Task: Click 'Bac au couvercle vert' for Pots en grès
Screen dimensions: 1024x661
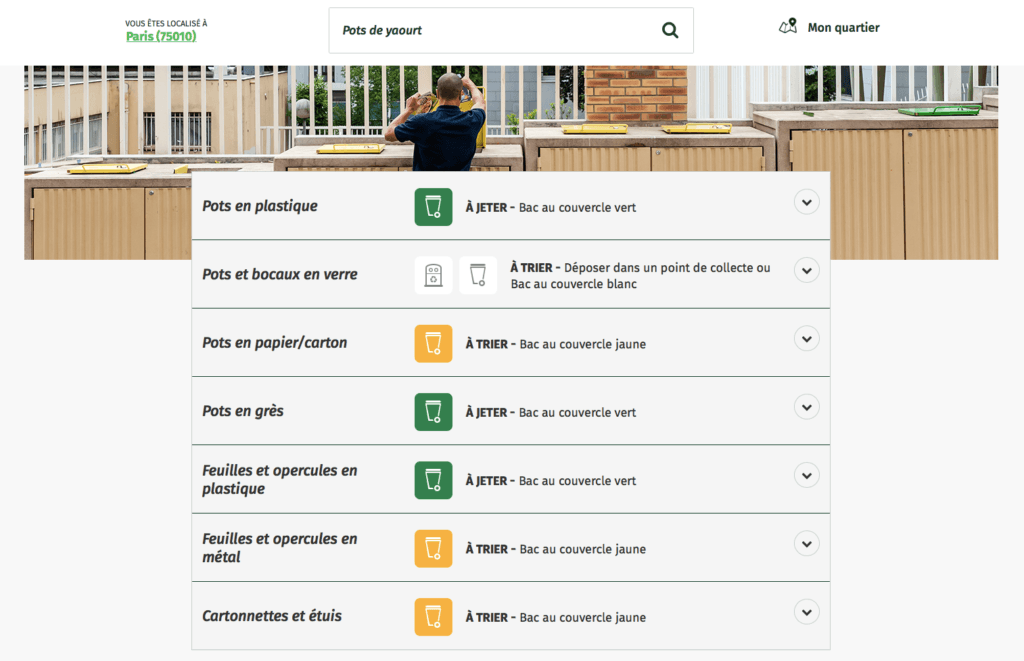Action: point(577,413)
